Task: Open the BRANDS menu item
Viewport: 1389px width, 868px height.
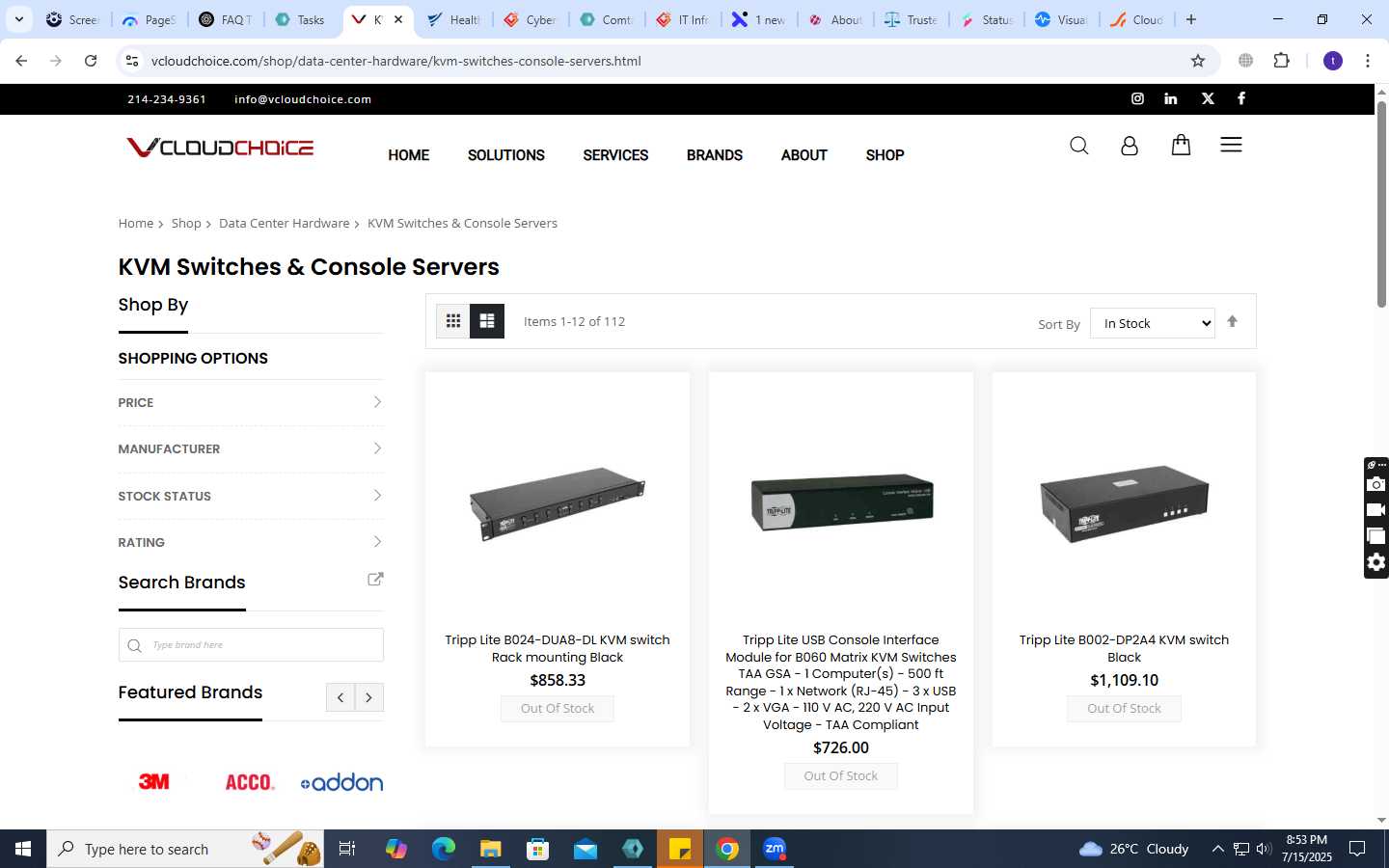Action: (x=715, y=155)
